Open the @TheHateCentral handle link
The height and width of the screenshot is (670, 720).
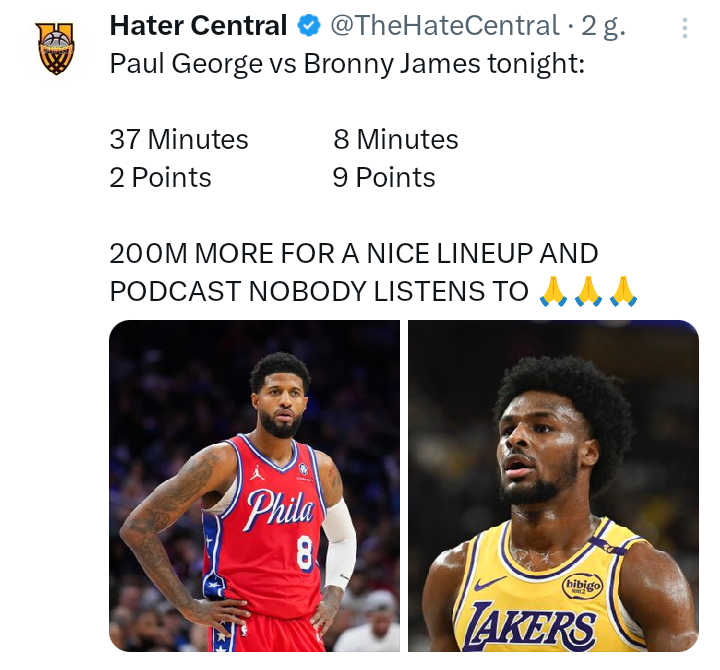444,26
